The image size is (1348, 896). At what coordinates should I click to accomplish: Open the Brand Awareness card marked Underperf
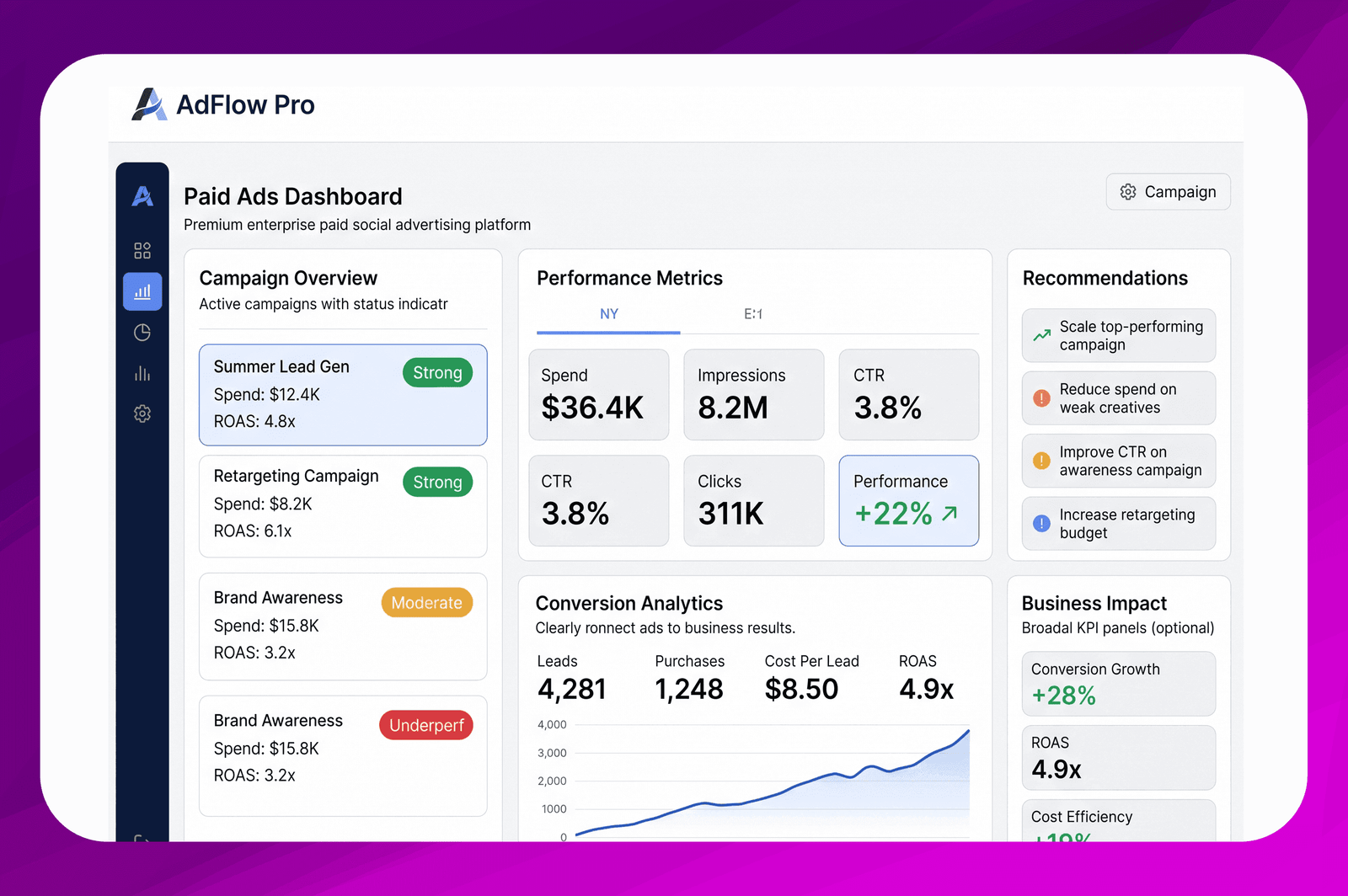pos(343,756)
